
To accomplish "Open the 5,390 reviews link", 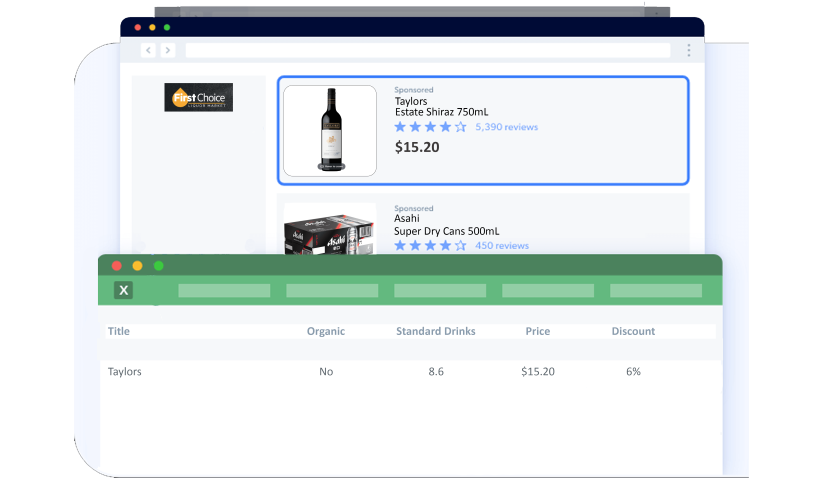I will click(507, 127).
